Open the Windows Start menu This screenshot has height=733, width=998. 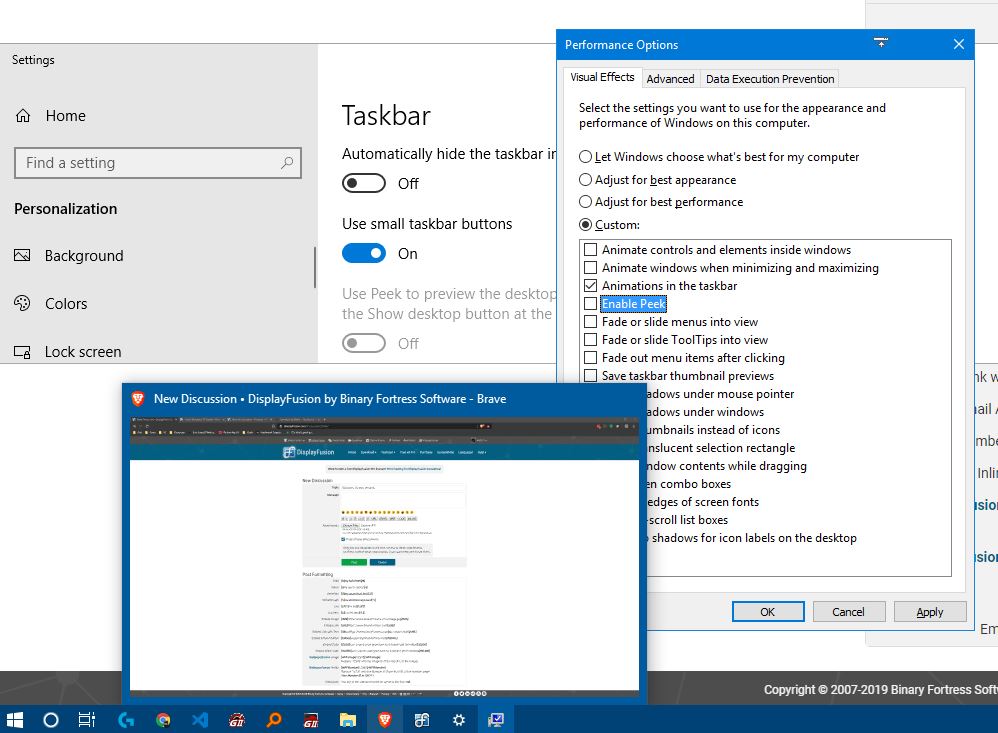pyautogui.click(x=15, y=719)
